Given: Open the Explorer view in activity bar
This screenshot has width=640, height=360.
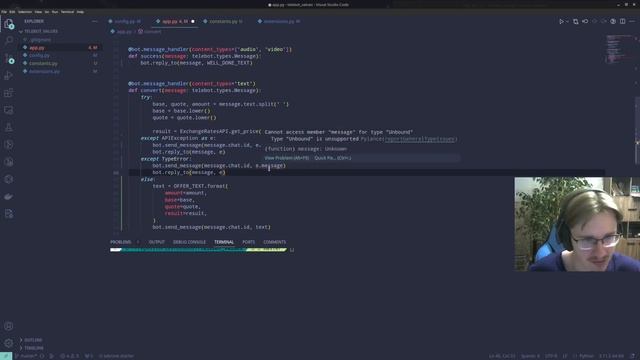Looking at the screenshot, I should [x=9, y=24].
